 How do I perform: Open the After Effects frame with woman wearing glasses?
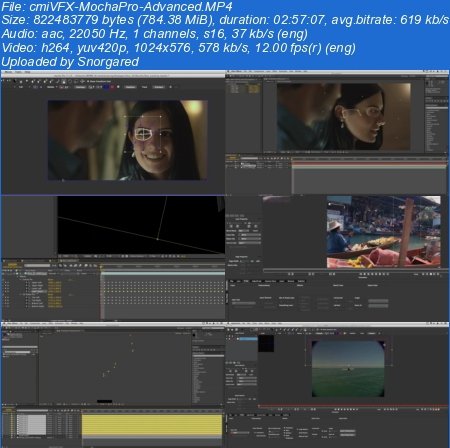[337, 132]
